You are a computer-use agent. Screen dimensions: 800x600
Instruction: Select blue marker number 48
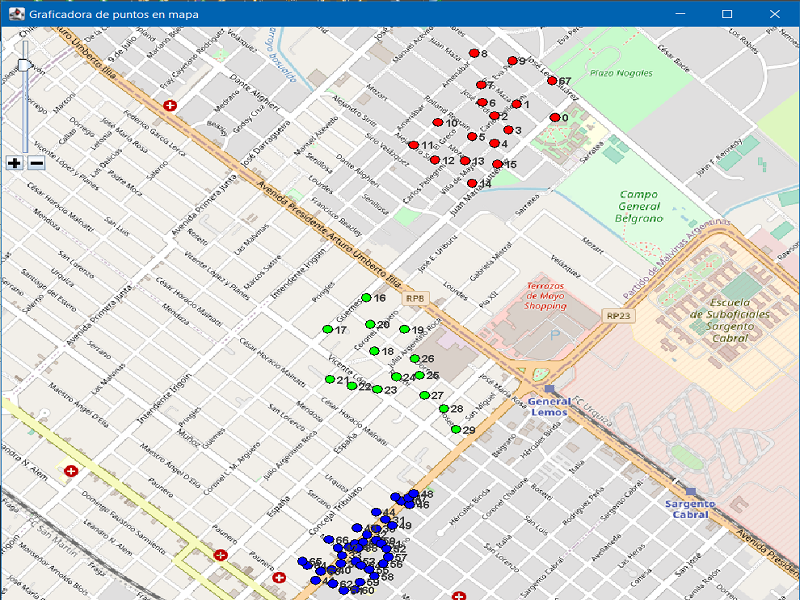pos(415,496)
